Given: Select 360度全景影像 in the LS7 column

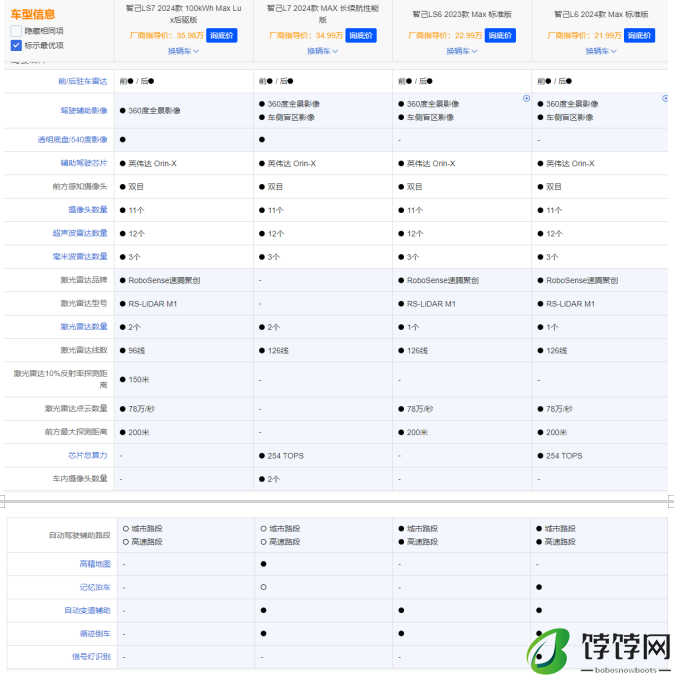Looking at the screenshot, I should [154, 110].
